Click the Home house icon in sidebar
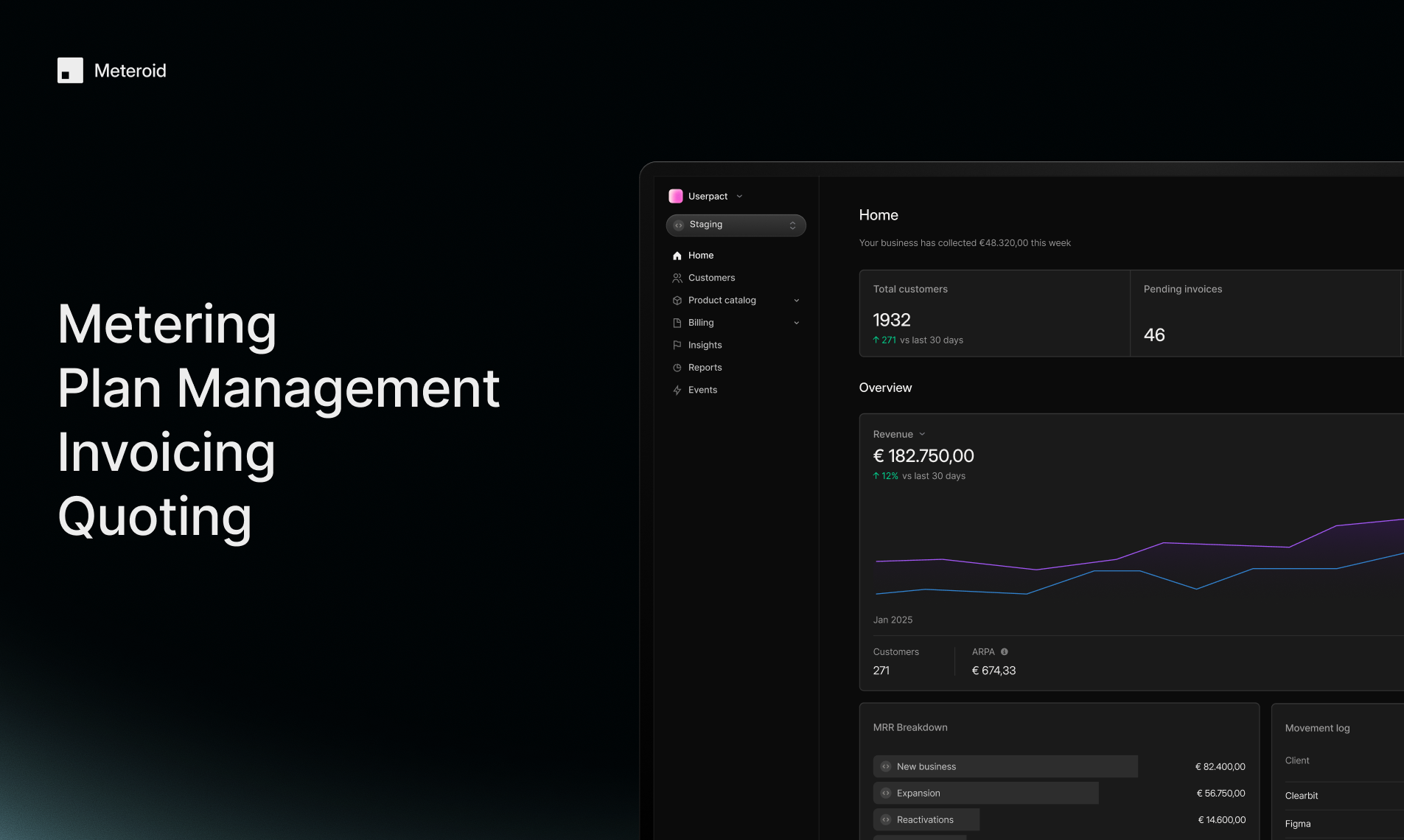 point(677,256)
